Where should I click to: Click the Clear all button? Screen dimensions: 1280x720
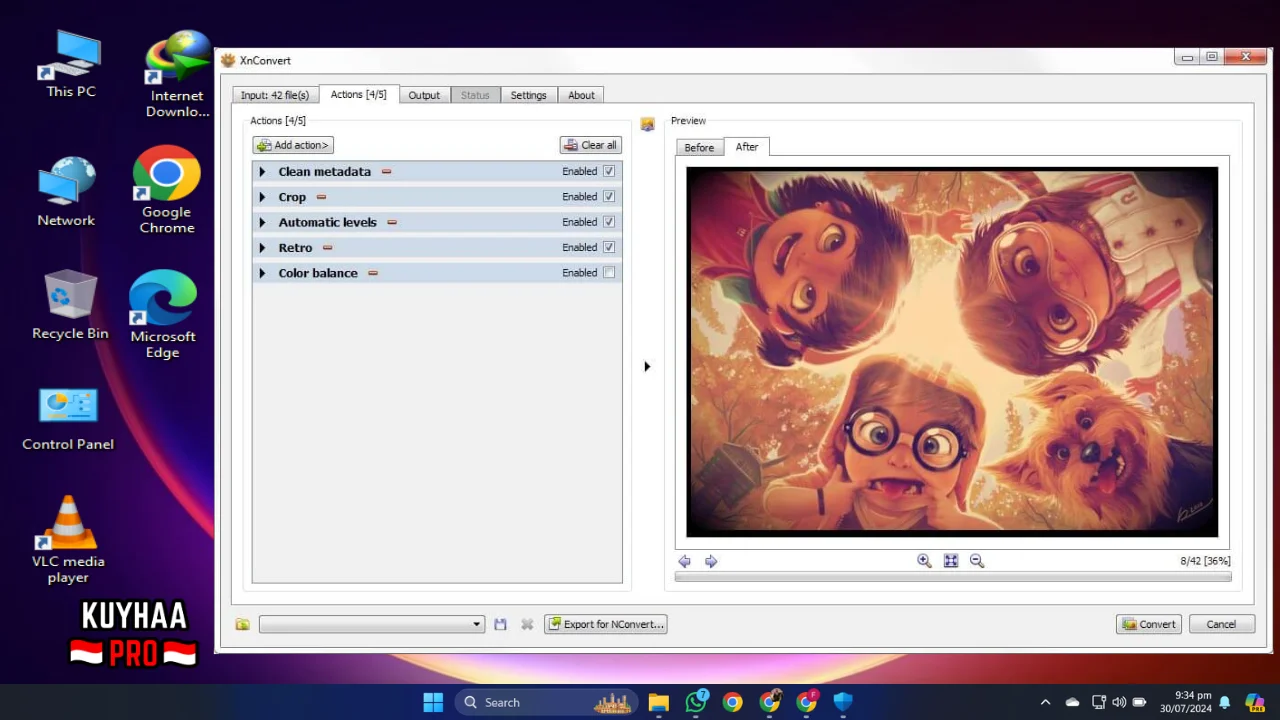(590, 145)
